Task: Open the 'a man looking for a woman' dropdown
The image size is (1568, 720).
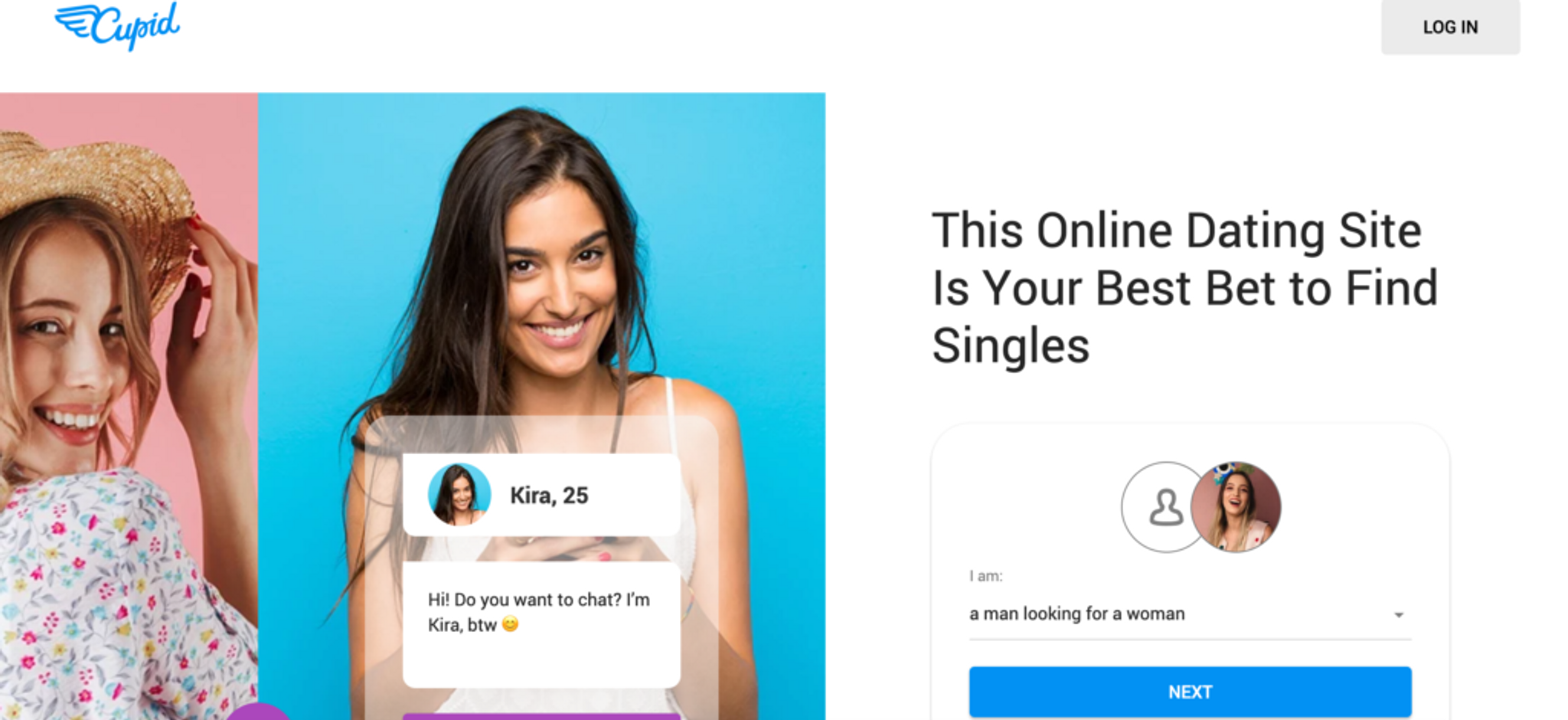Action: (x=1190, y=614)
